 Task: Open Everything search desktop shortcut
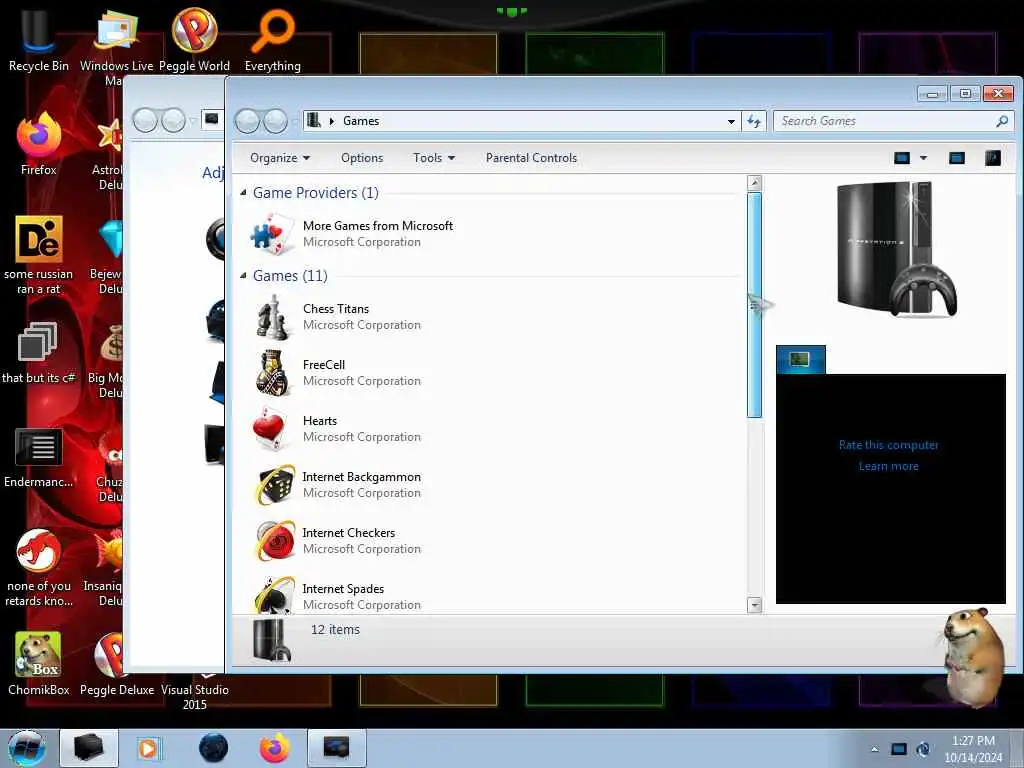(x=272, y=40)
